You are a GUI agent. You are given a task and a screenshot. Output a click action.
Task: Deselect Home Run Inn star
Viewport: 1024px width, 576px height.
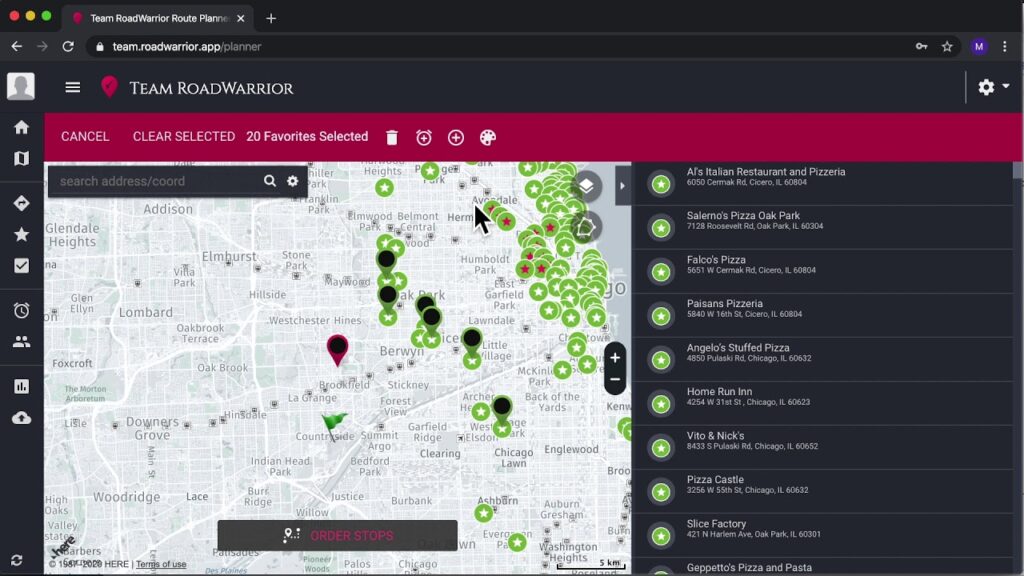tap(661, 404)
